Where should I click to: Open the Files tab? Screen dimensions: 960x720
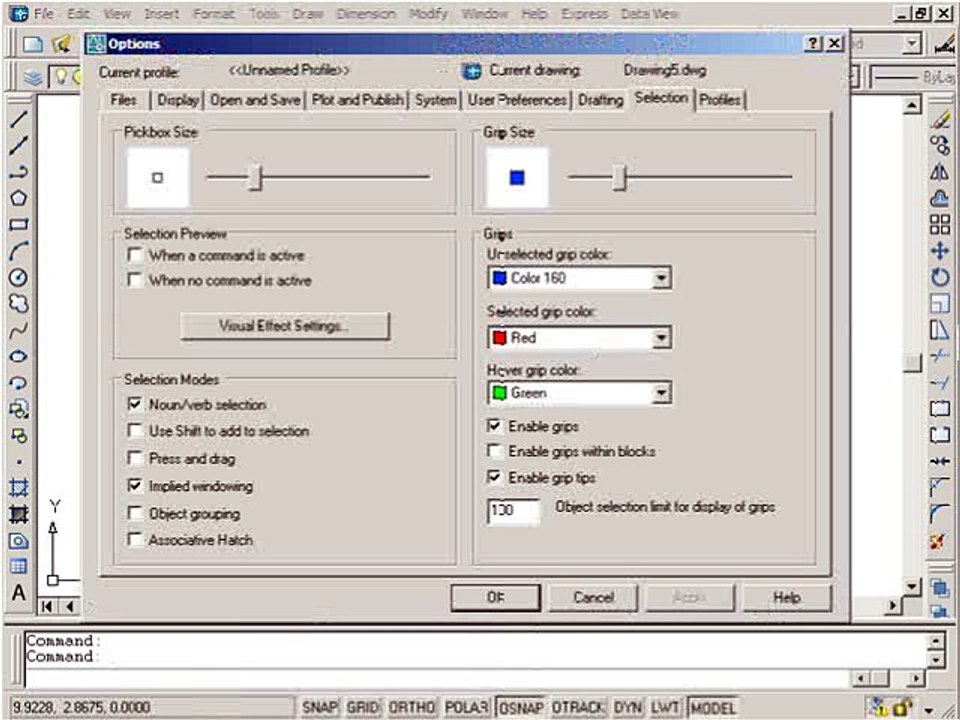tap(124, 100)
